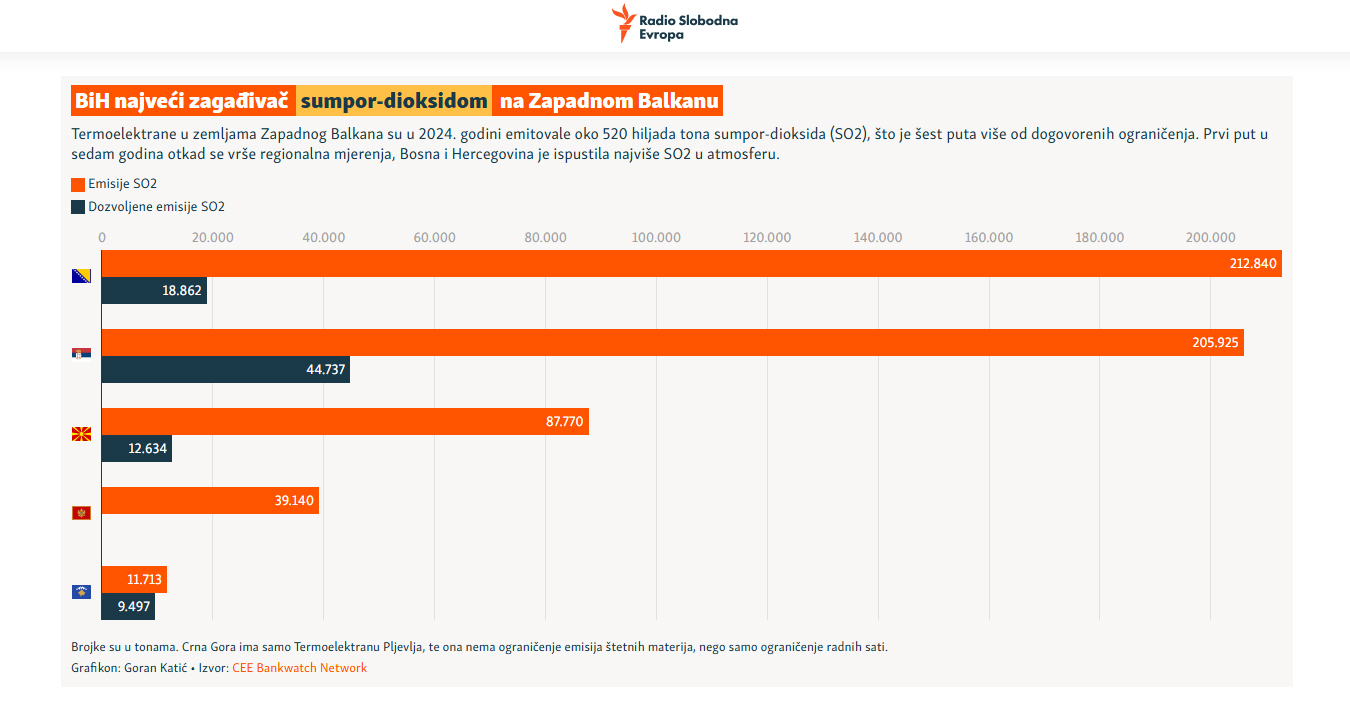The width and height of the screenshot is (1350, 708).
Task: Click the orange bar labeled 11.713
Action: (134, 579)
